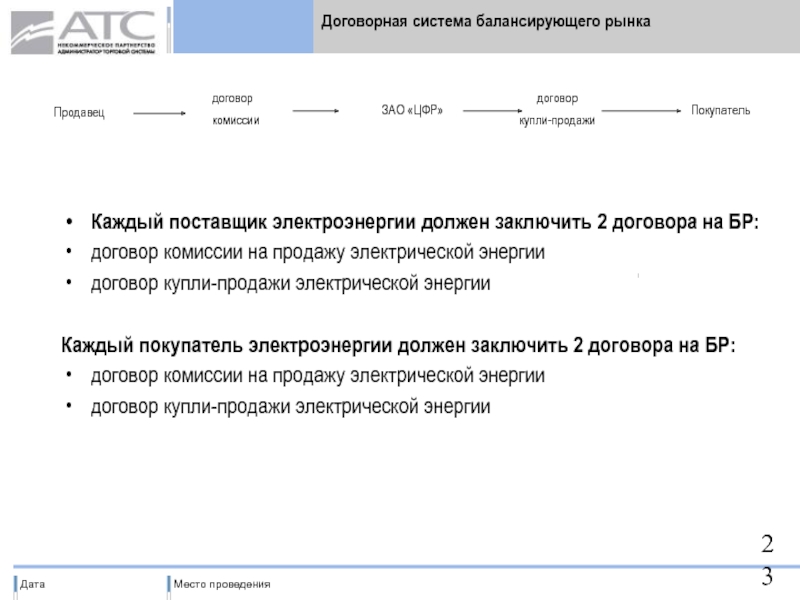Click the 'Продавец' label in diagram
The height and width of the screenshot is (600, 800).
point(79,112)
